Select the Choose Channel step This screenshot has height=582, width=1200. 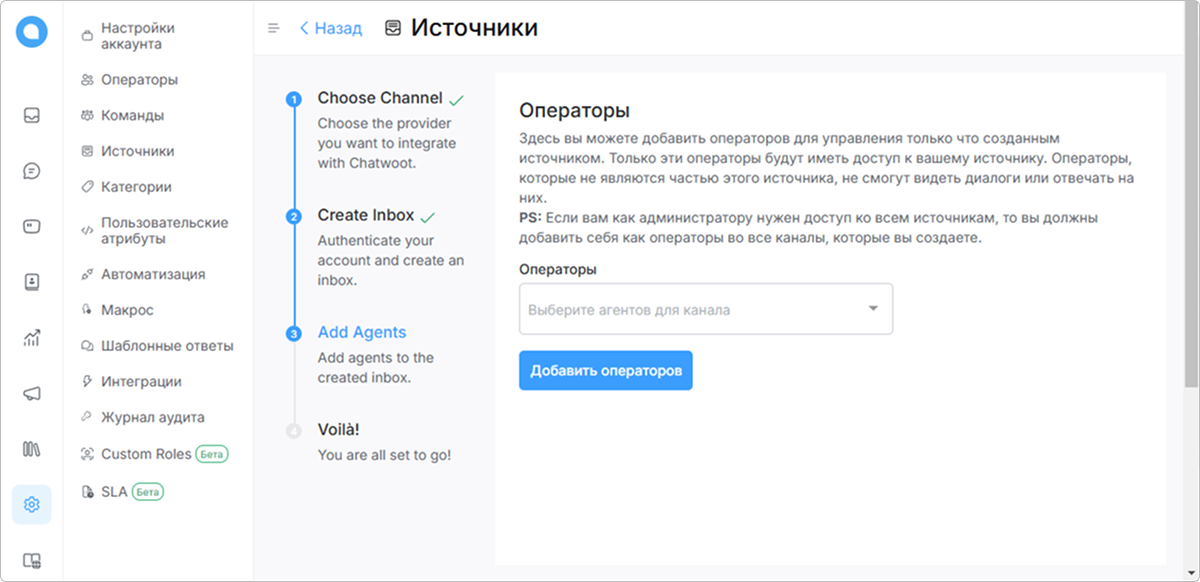[380, 98]
